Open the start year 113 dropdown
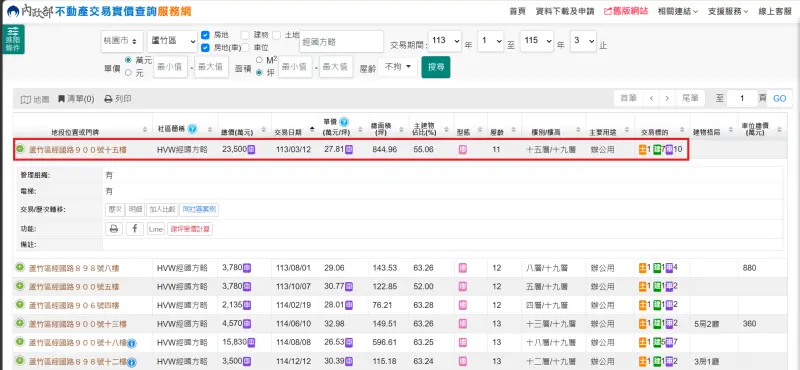 pos(445,41)
